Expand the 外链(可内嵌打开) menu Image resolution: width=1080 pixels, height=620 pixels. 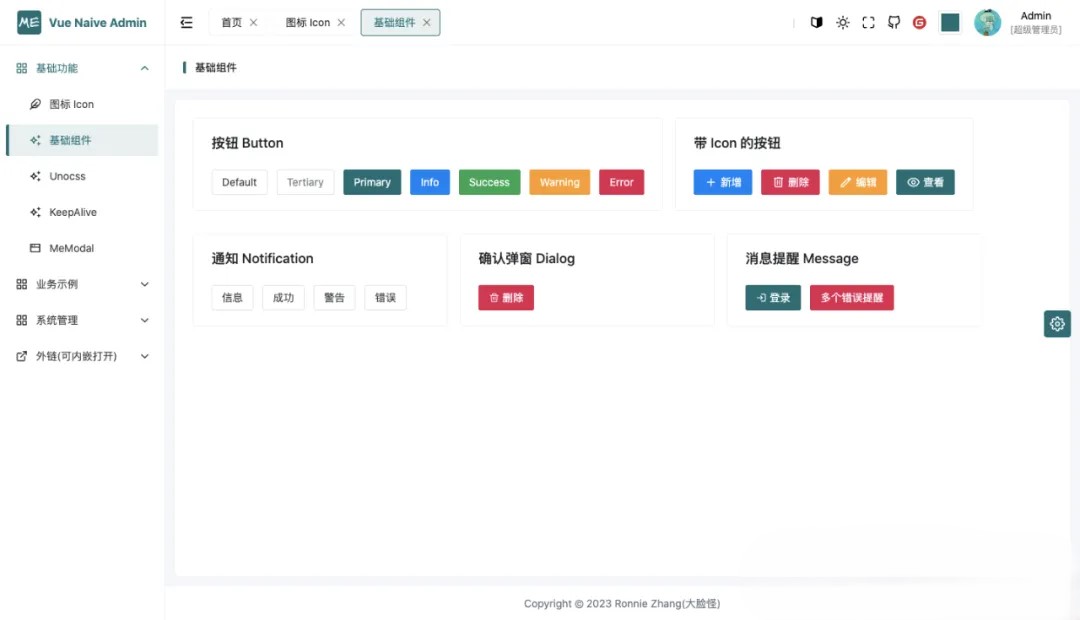click(x=82, y=356)
